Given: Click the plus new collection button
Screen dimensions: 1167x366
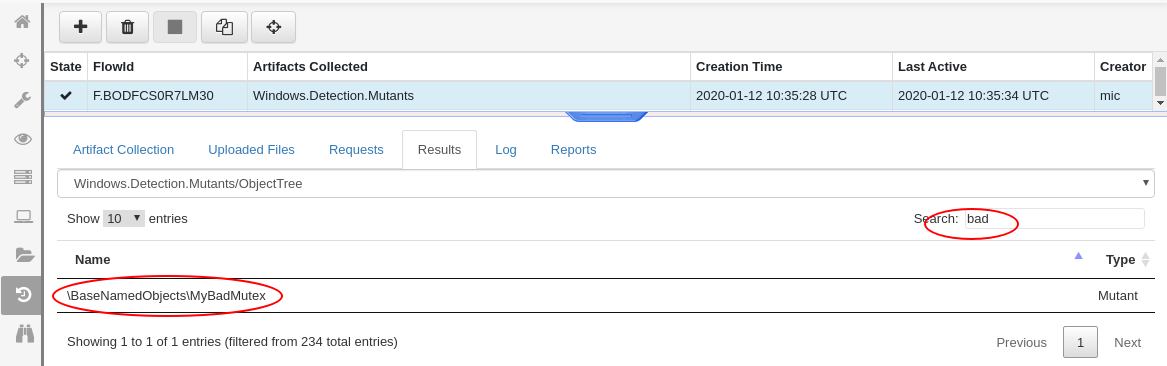Looking at the screenshot, I should coord(80,27).
